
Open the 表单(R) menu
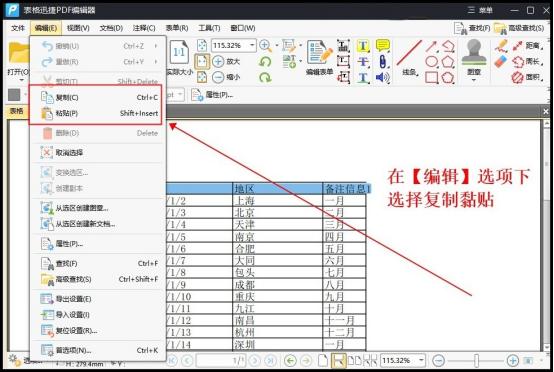click(177, 28)
